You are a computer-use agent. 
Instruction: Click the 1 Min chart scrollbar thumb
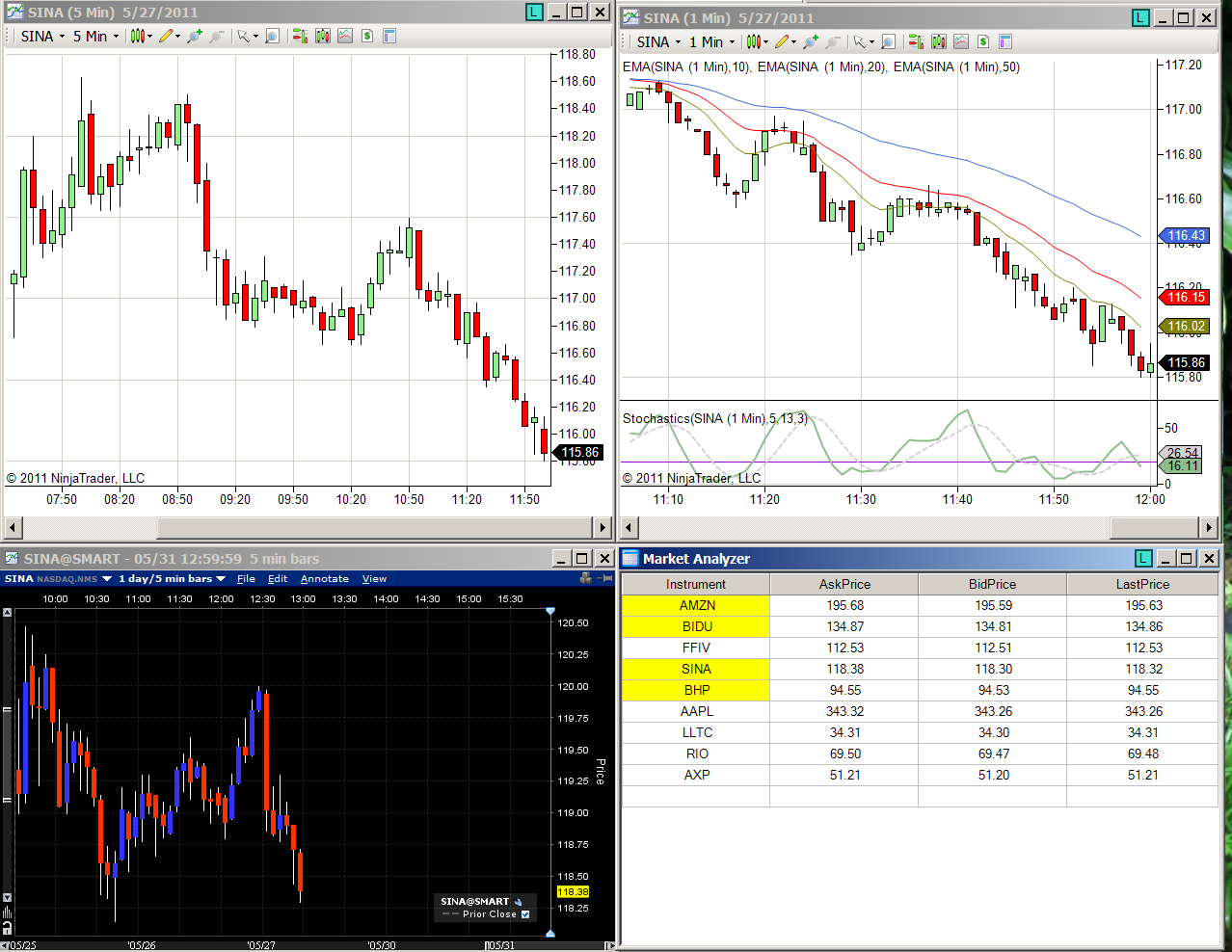point(1155,527)
